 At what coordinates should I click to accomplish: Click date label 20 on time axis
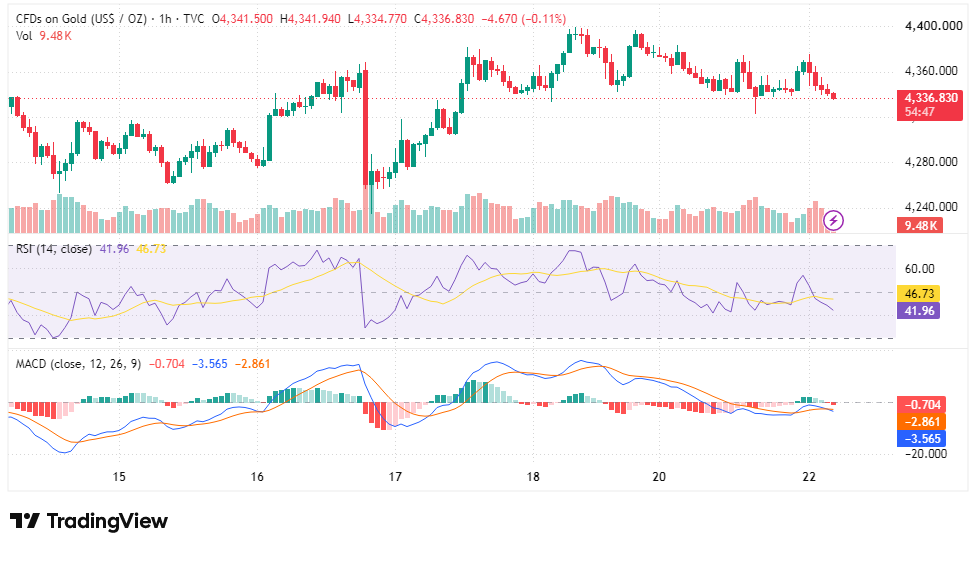[659, 477]
